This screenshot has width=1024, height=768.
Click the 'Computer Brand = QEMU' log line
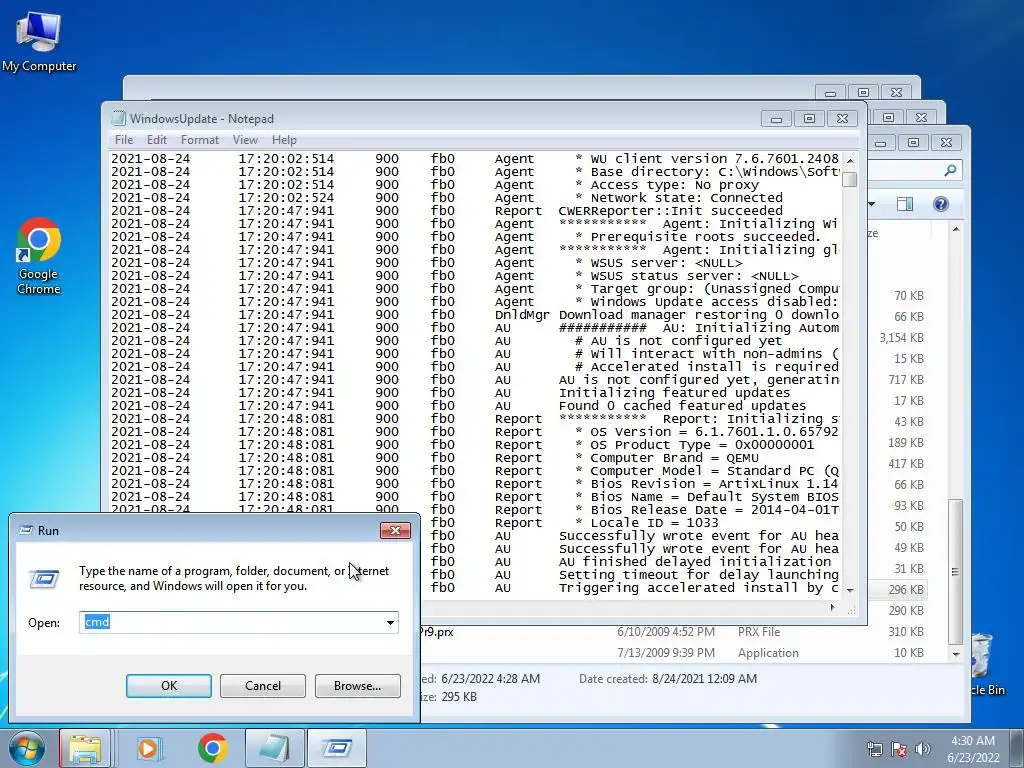667,458
